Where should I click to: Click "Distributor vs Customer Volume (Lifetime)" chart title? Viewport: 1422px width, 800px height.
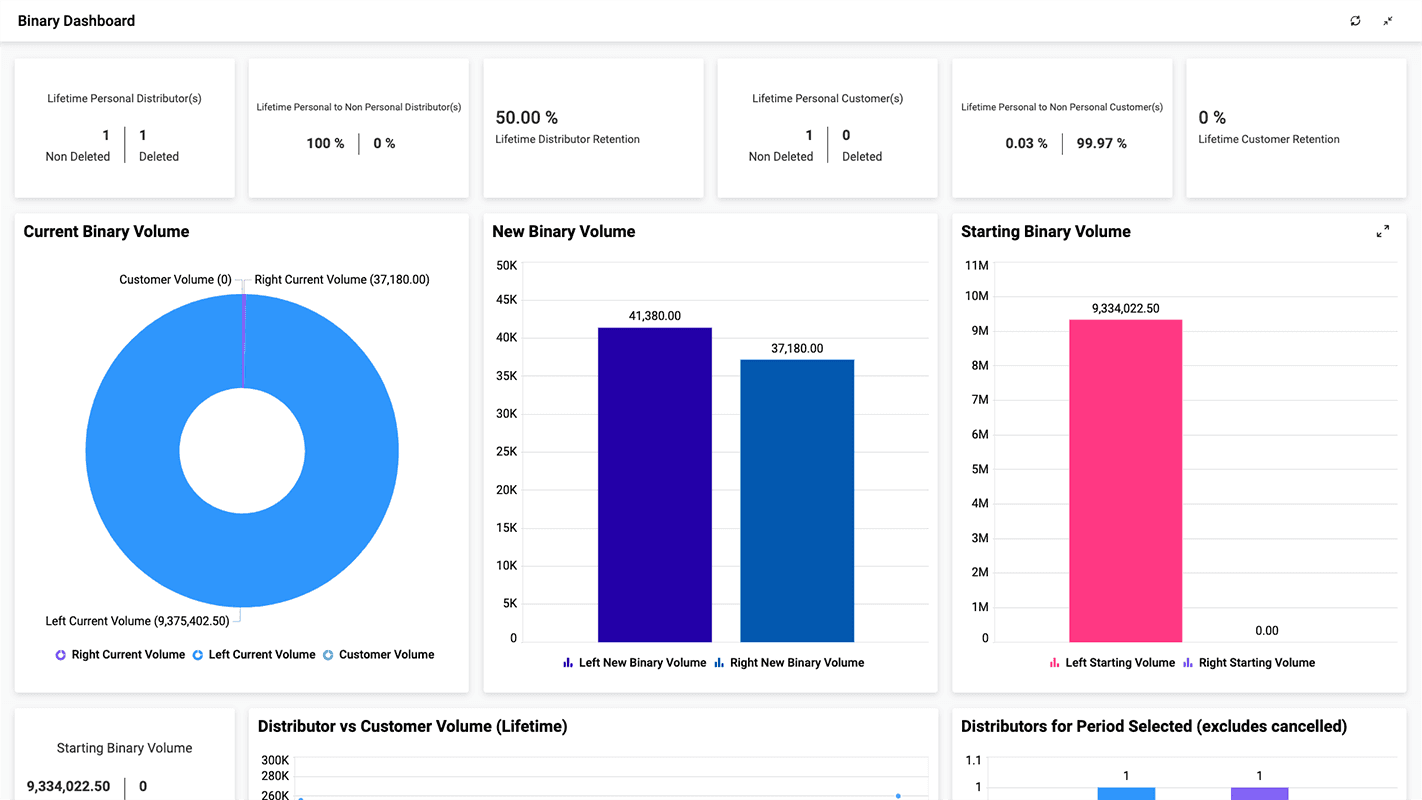point(413,727)
